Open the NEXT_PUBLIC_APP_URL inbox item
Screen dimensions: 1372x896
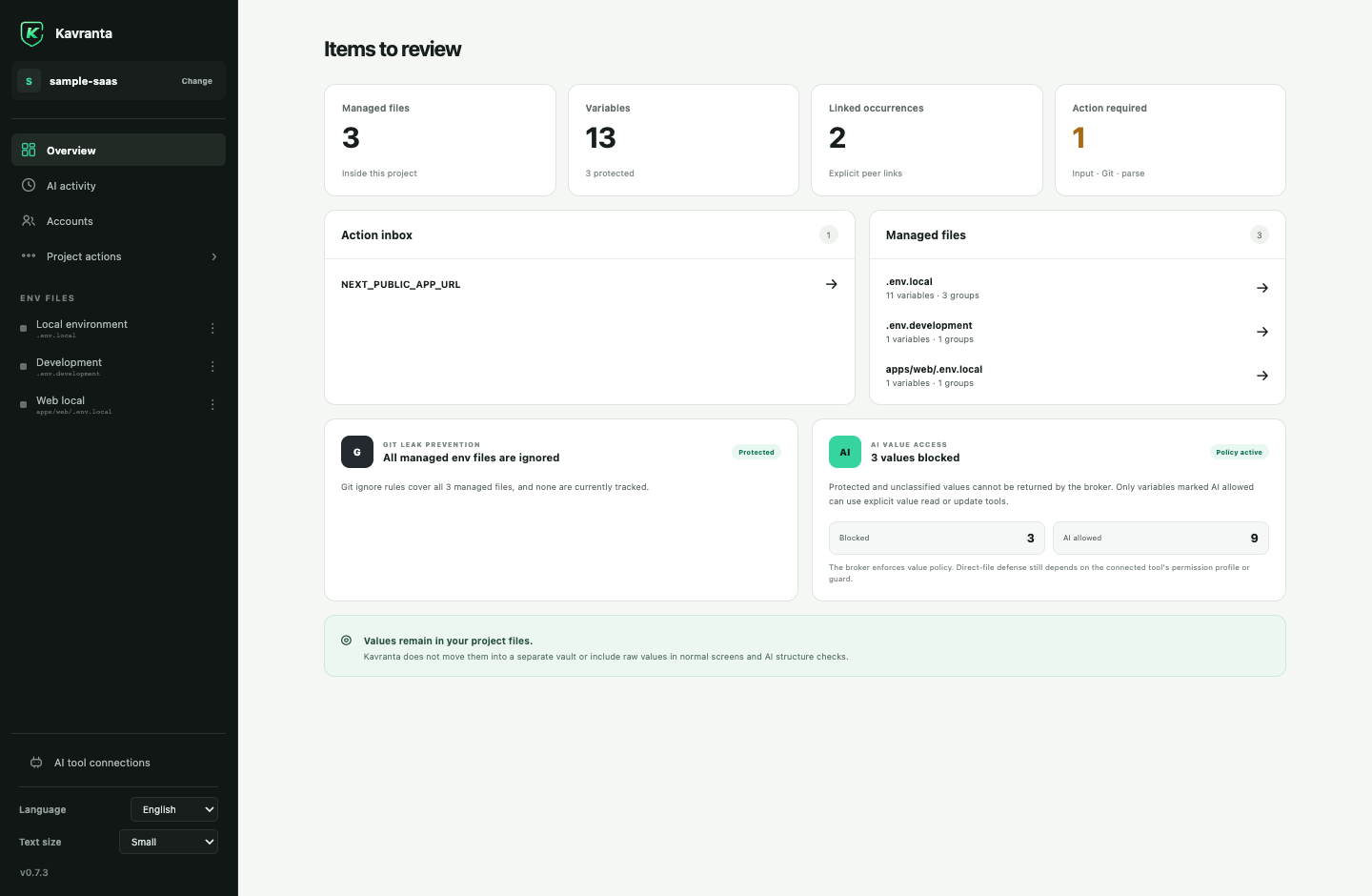[x=590, y=284]
